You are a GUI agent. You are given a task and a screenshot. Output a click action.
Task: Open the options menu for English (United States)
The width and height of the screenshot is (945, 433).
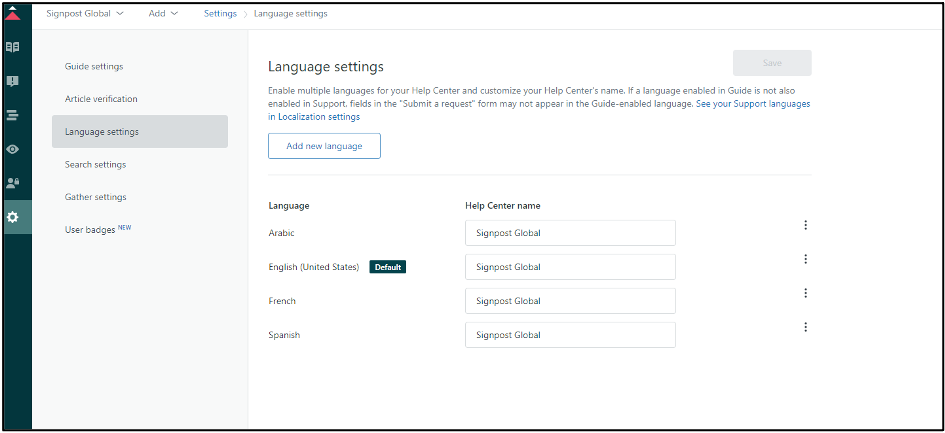click(805, 259)
